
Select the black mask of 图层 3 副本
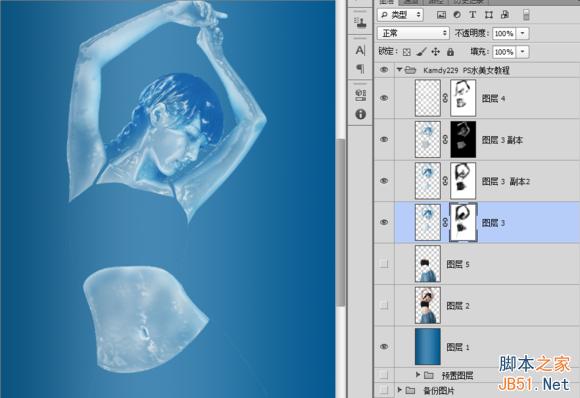pos(463,139)
